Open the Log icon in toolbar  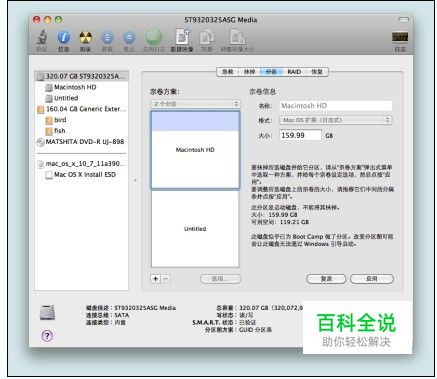(400, 37)
